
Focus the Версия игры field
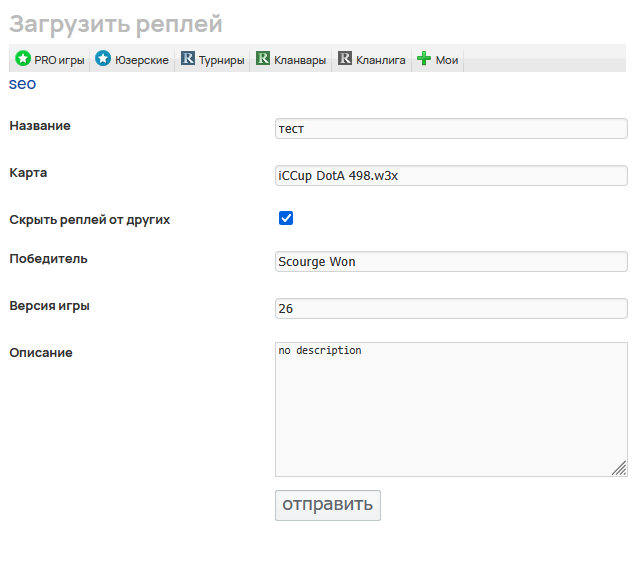click(x=451, y=309)
